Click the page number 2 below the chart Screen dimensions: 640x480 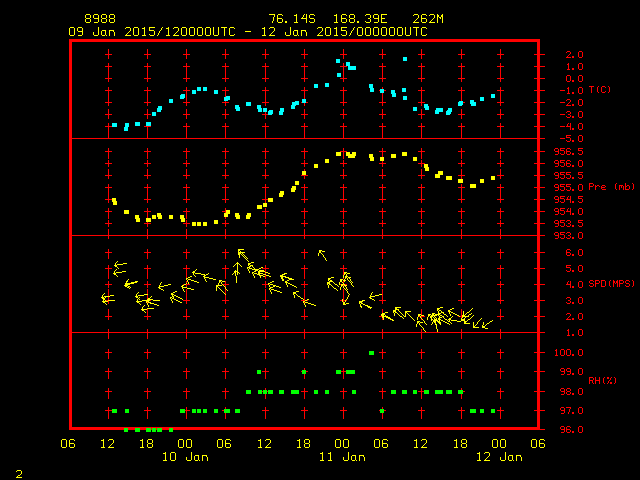click(x=19, y=474)
